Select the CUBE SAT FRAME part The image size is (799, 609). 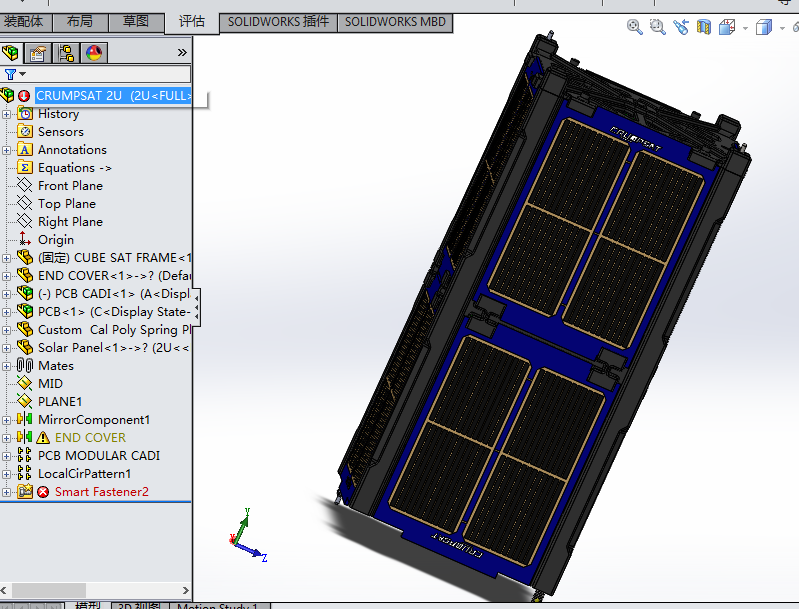pos(115,258)
